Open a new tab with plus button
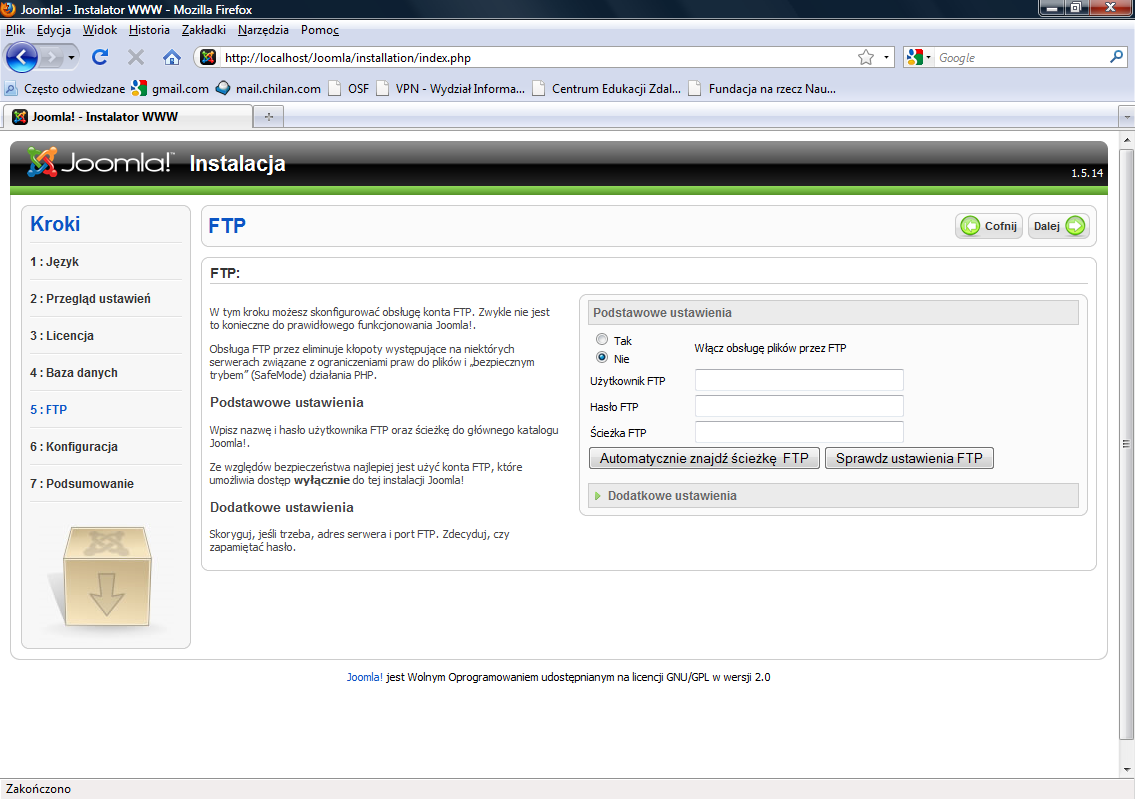This screenshot has height=800, width=1135. click(x=269, y=117)
